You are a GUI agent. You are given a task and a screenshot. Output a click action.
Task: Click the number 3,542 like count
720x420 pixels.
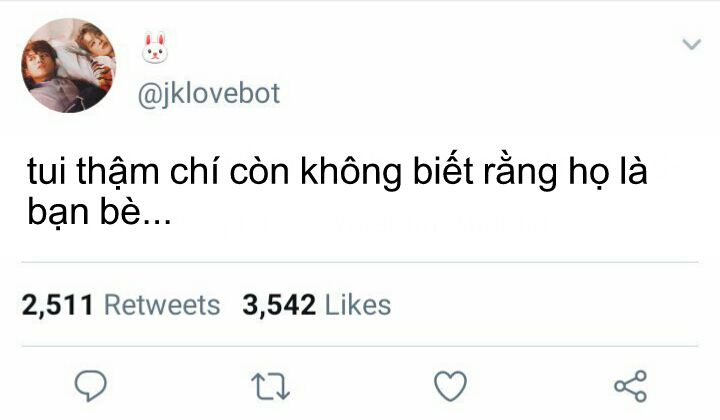pos(279,306)
